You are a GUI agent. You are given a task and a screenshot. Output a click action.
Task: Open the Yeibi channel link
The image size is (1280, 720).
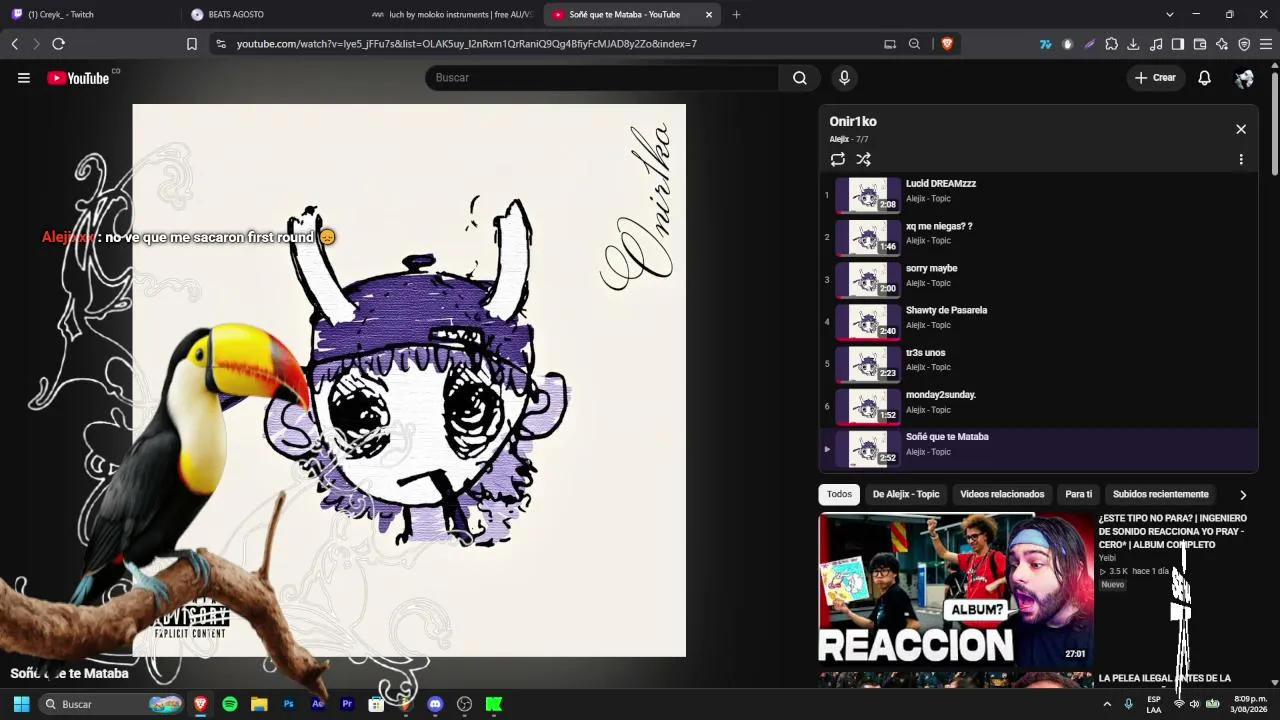(1107, 558)
